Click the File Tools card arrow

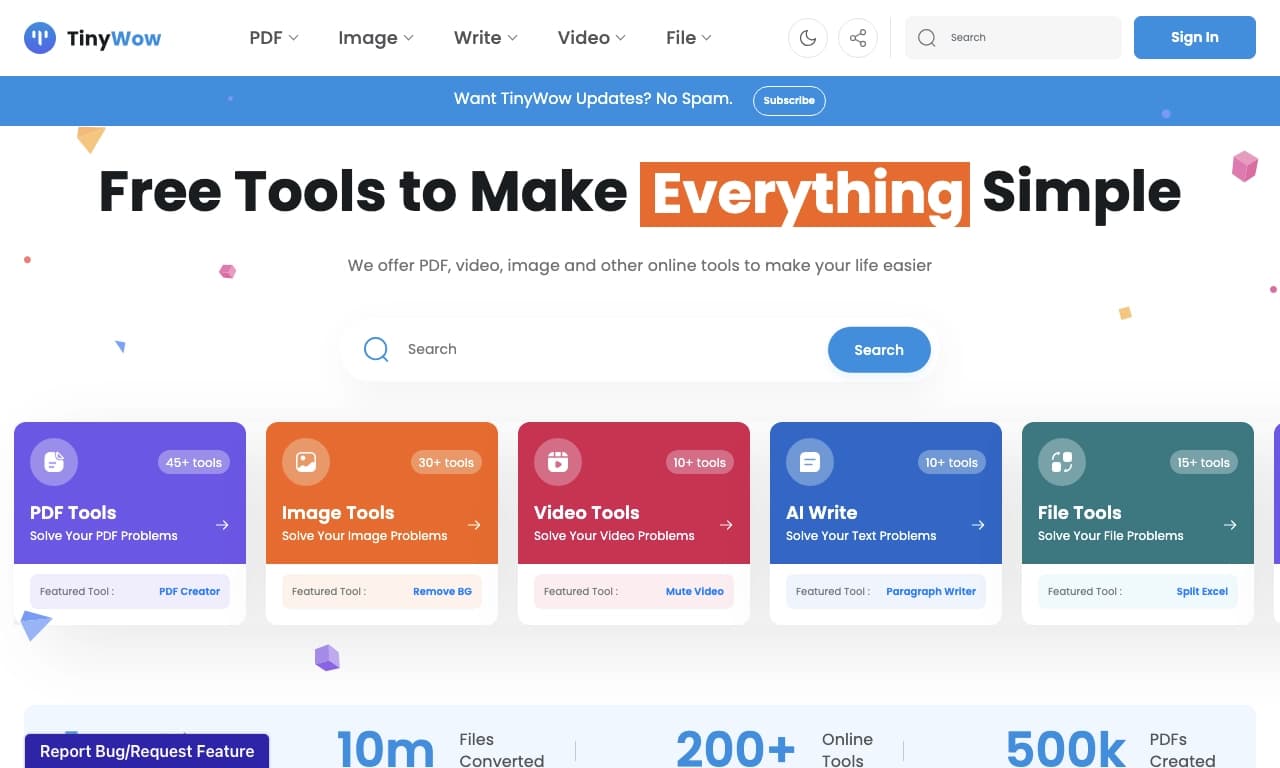click(1230, 525)
